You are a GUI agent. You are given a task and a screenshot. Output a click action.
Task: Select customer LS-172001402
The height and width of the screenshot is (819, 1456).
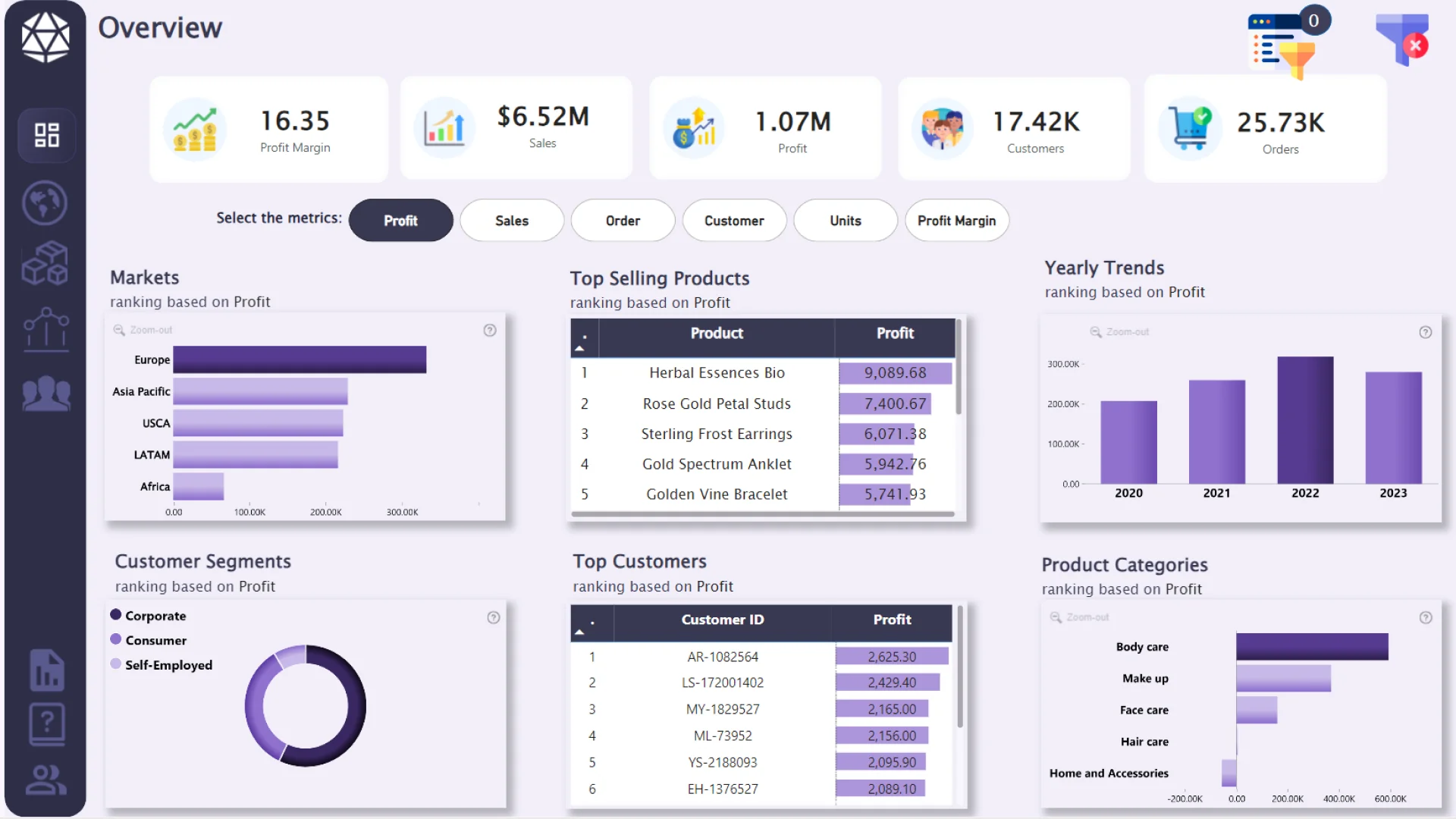pos(761,682)
